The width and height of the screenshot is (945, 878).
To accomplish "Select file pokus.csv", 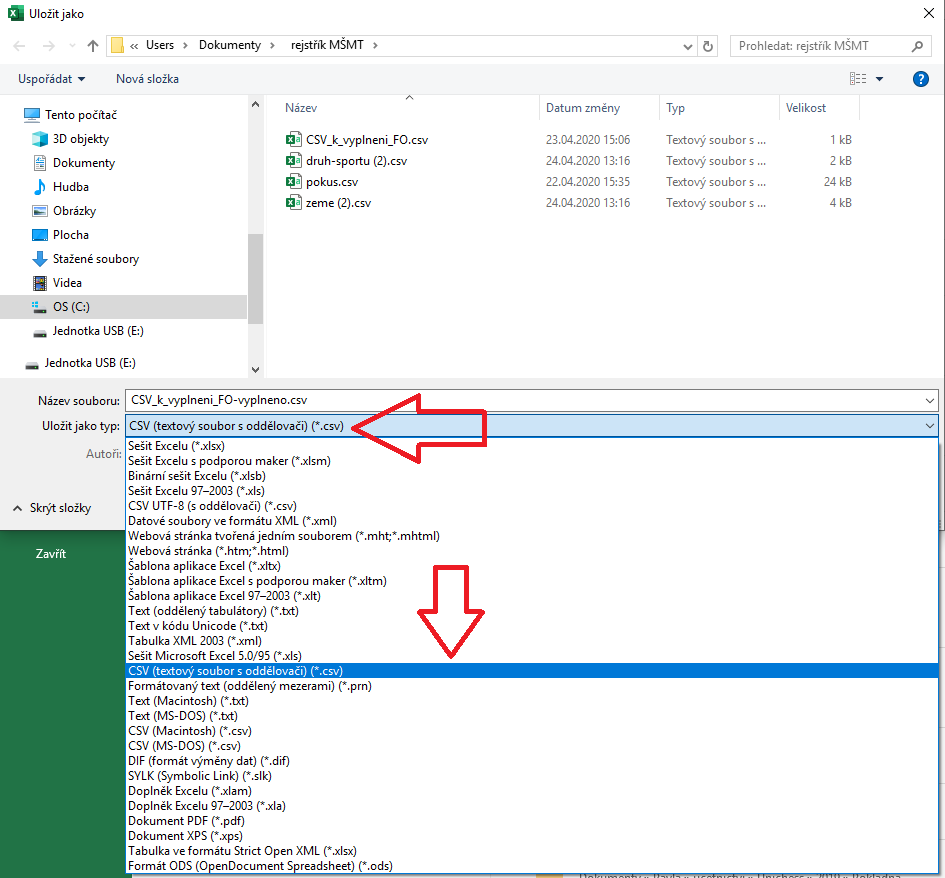I will coord(331,182).
